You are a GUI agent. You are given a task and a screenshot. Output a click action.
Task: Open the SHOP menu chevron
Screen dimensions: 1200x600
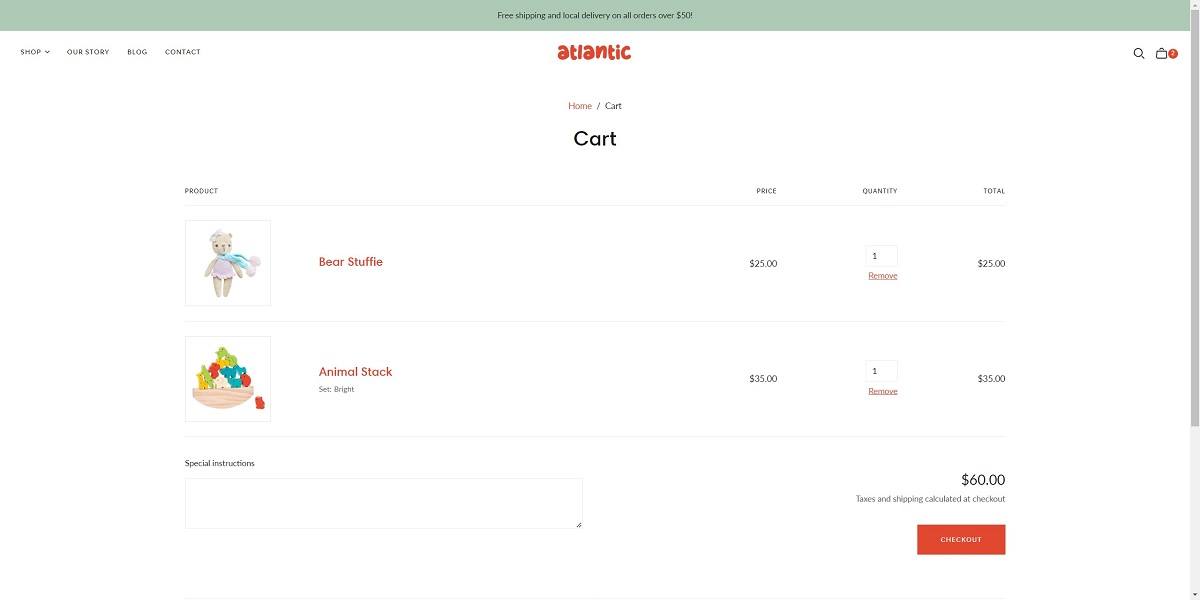click(x=46, y=51)
